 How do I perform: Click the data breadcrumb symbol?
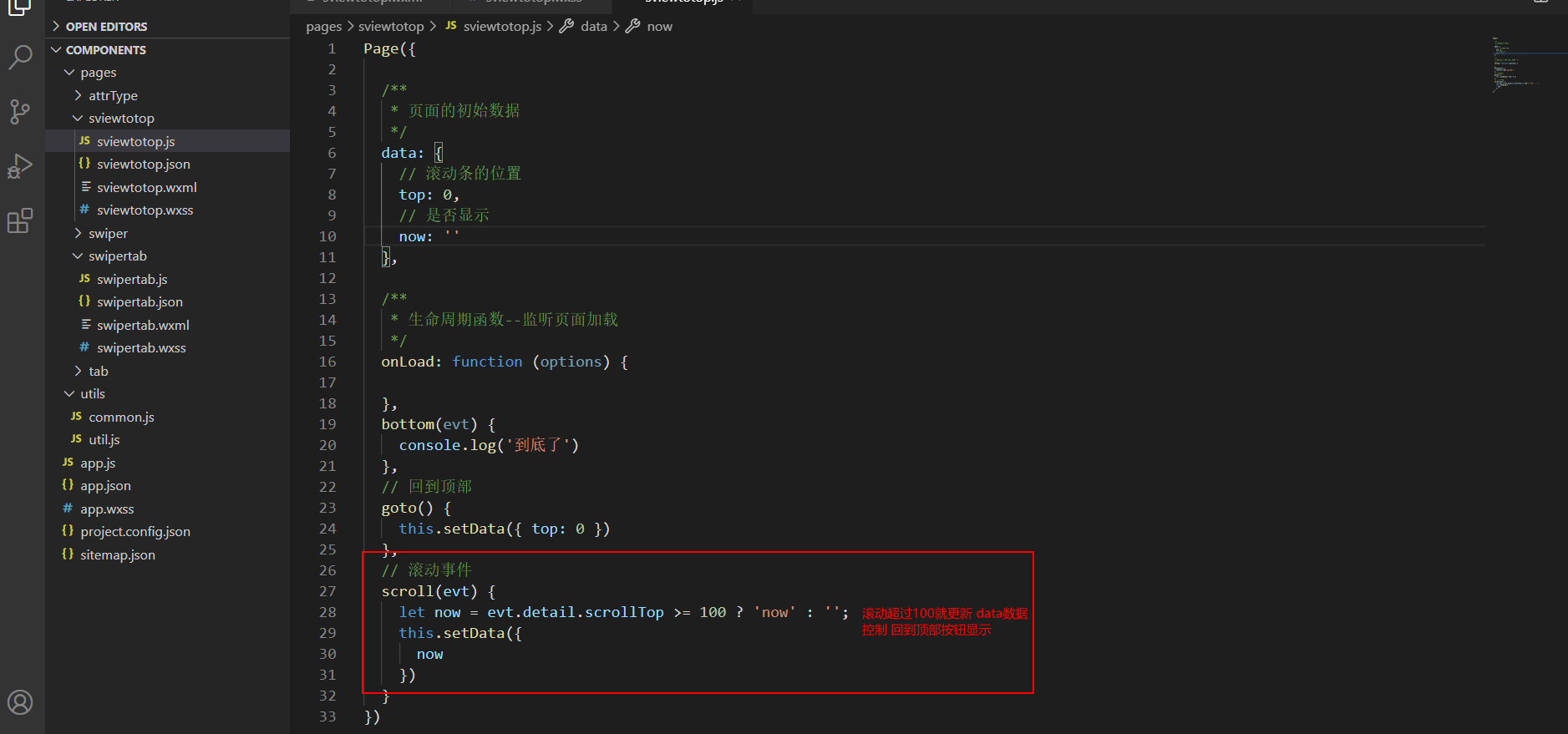584,27
